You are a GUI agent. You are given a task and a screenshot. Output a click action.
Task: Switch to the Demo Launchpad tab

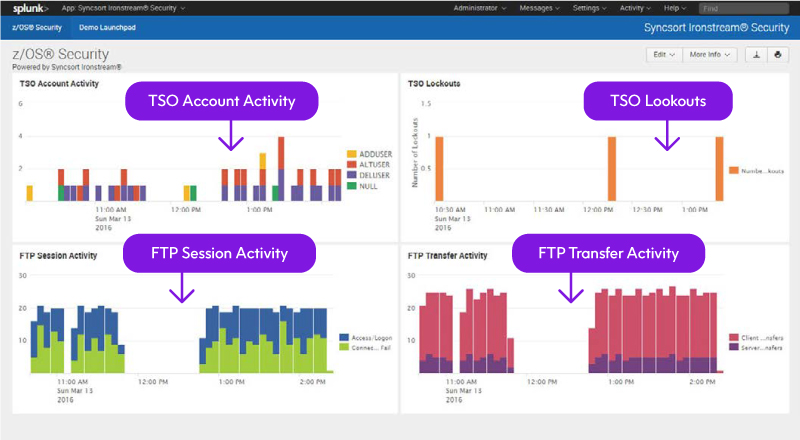[107, 28]
